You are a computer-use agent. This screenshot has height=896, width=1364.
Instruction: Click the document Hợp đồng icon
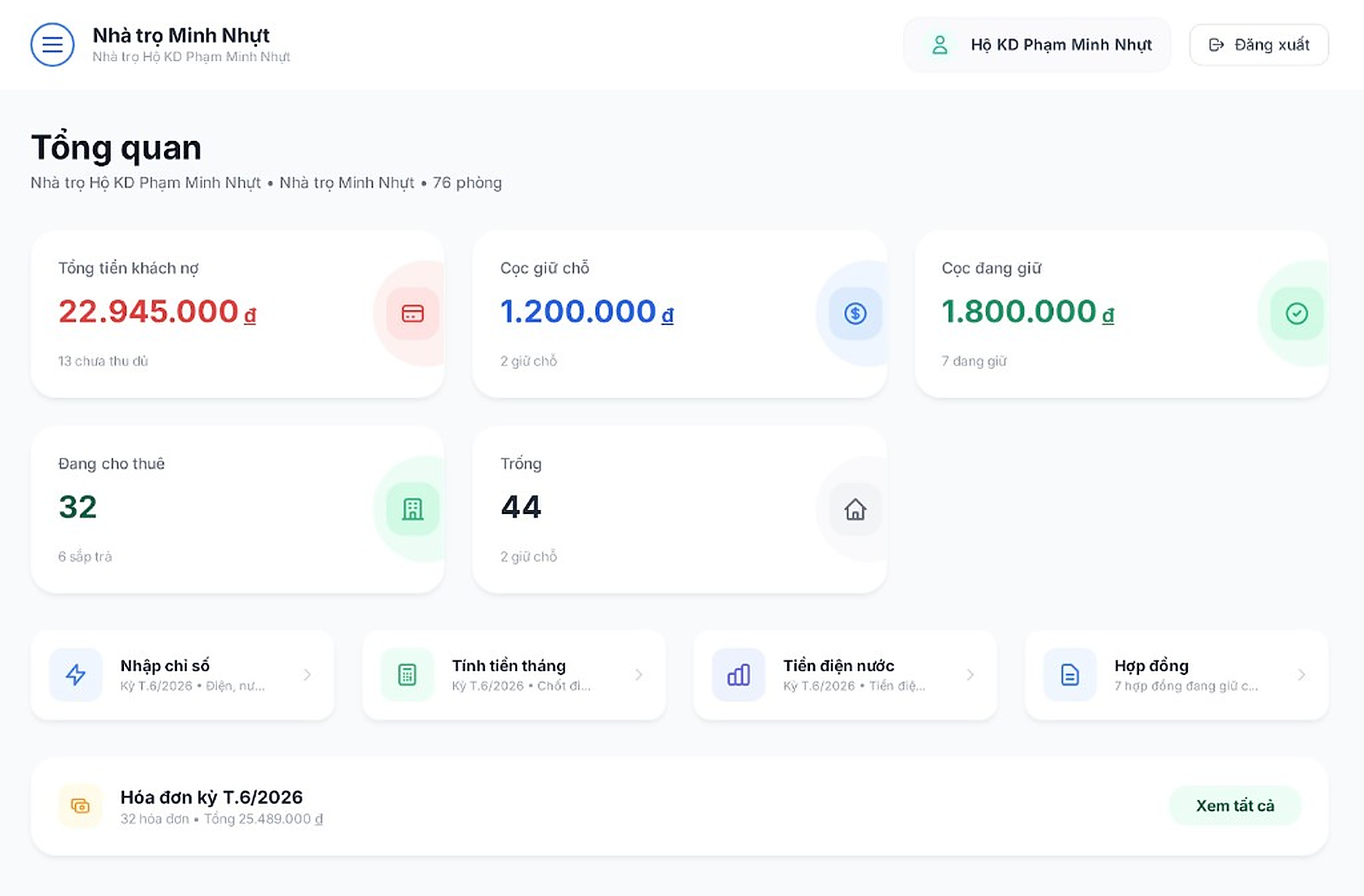point(1070,674)
